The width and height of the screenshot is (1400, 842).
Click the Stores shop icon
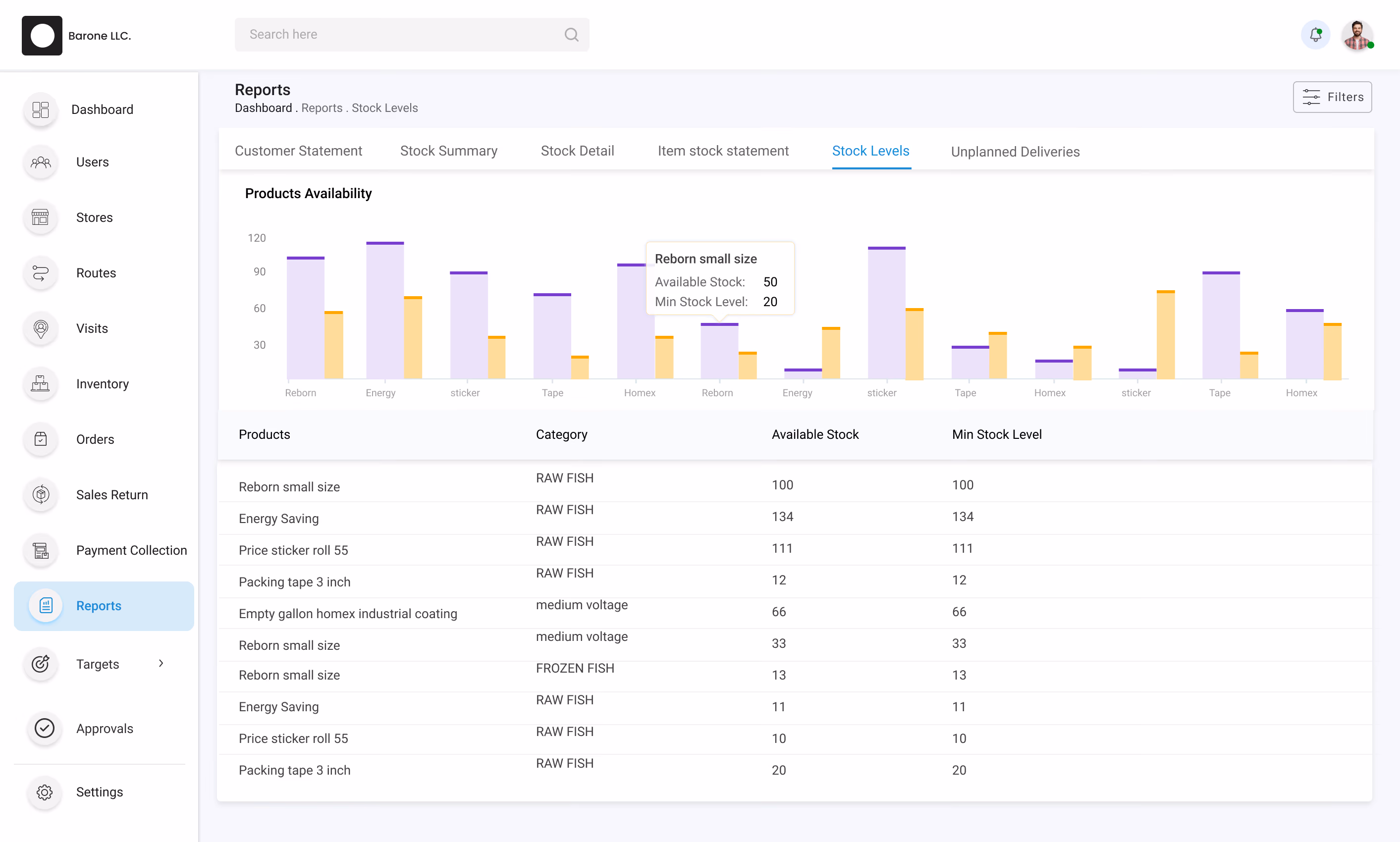pos(41,217)
